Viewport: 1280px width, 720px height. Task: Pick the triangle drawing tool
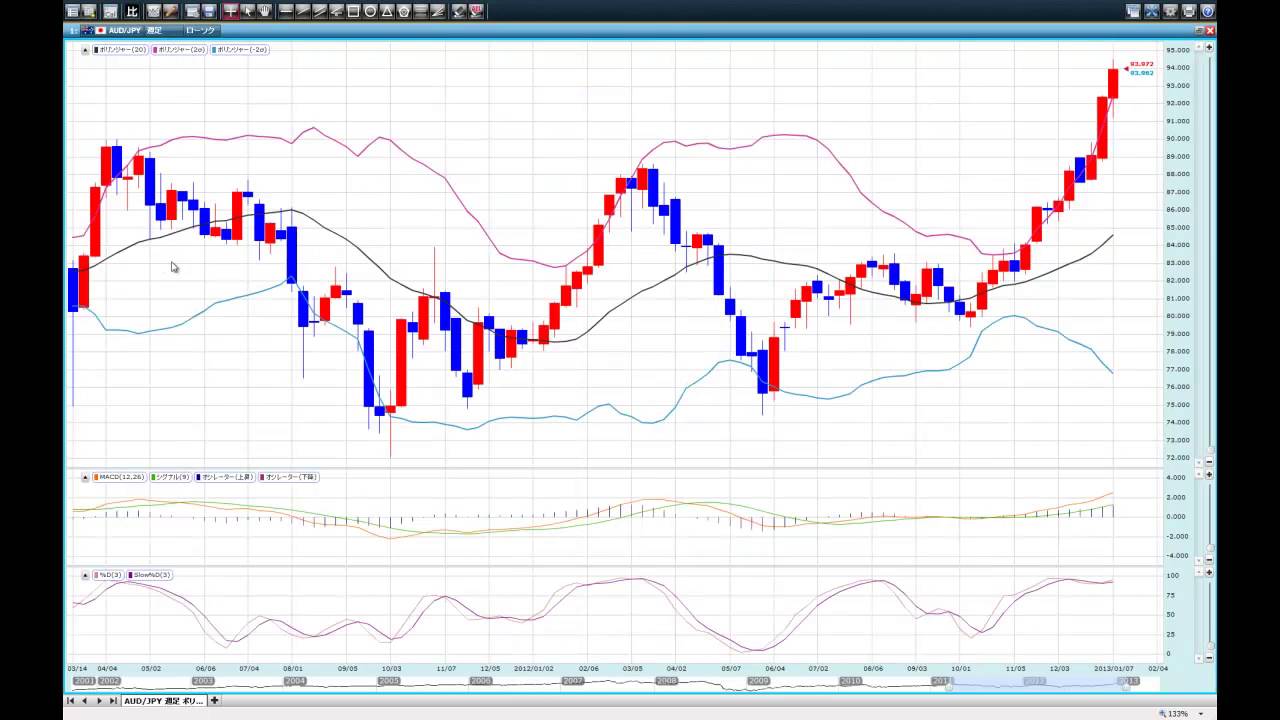[387, 11]
